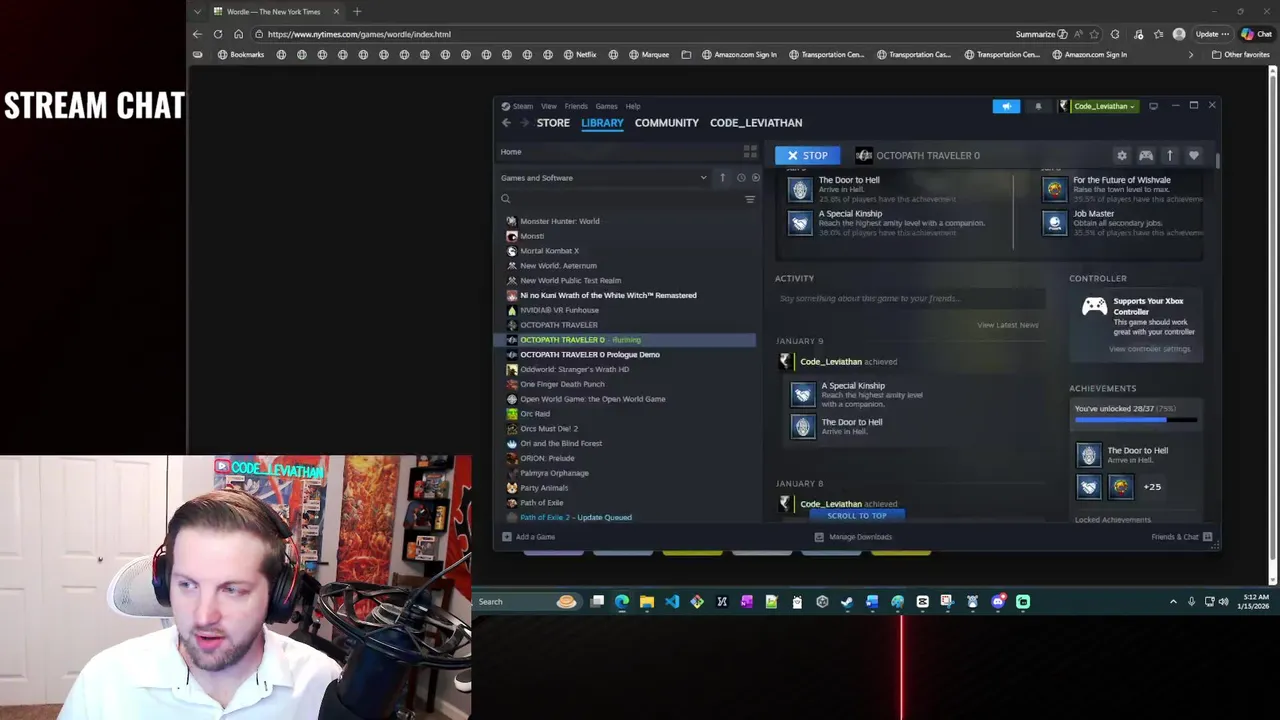Open the Help menu in Steam

click(x=633, y=106)
